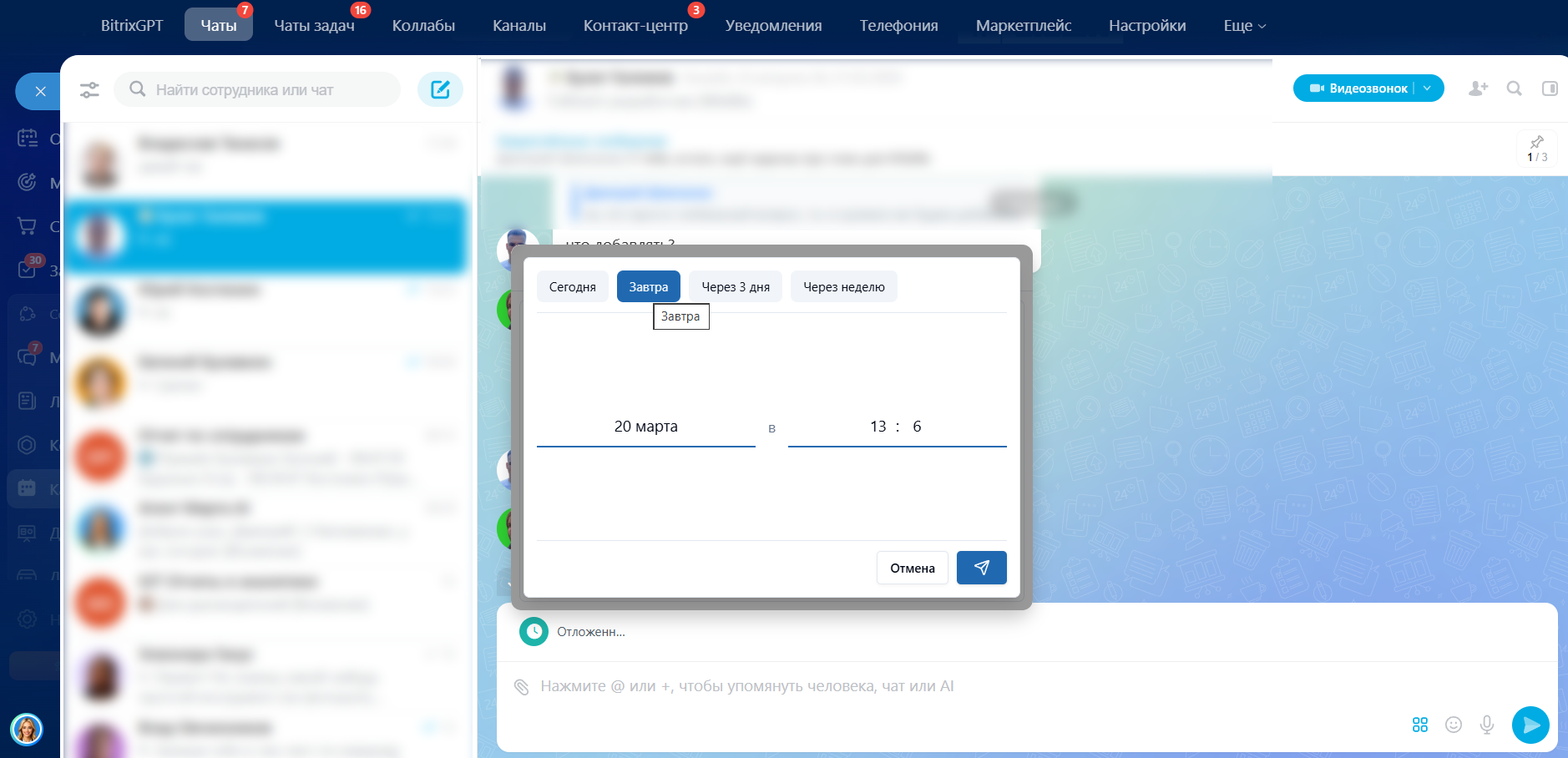The width and height of the screenshot is (1568, 758).
Task: Toggle the chat sidebar panel icon
Action: pos(1550,88)
